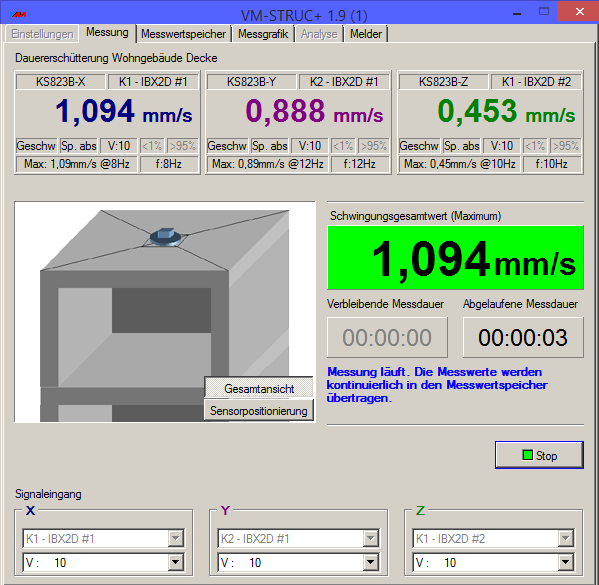
Task: Click the purple 0,888 mm/s Y reading
Action: 314,111
